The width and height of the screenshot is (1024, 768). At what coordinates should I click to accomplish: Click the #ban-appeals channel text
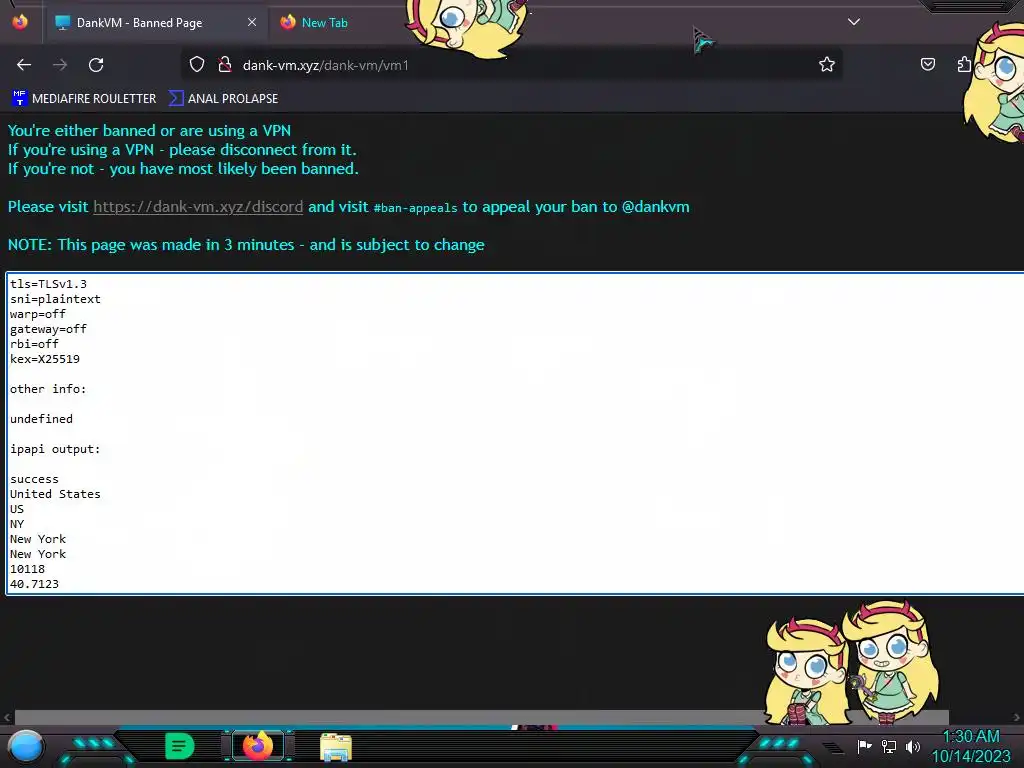point(415,208)
